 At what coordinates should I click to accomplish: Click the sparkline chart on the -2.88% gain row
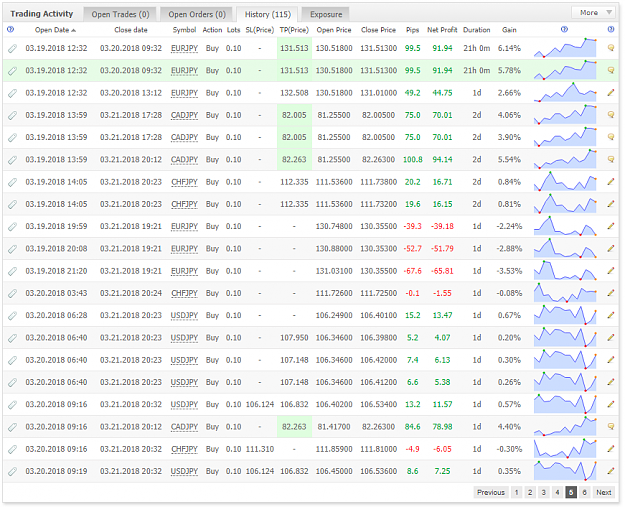[565, 248]
